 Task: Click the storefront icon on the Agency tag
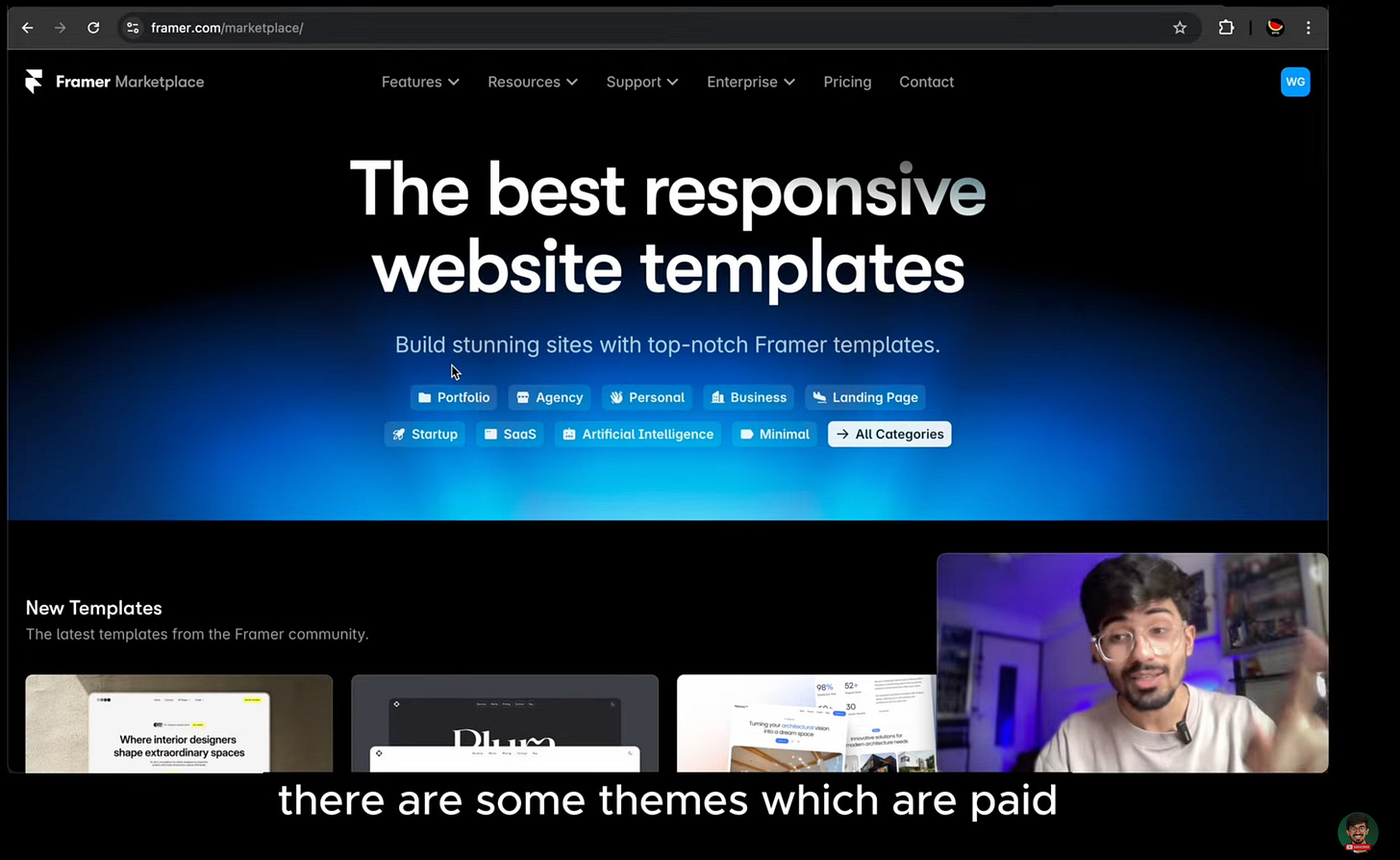pyautogui.click(x=523, y=397)
